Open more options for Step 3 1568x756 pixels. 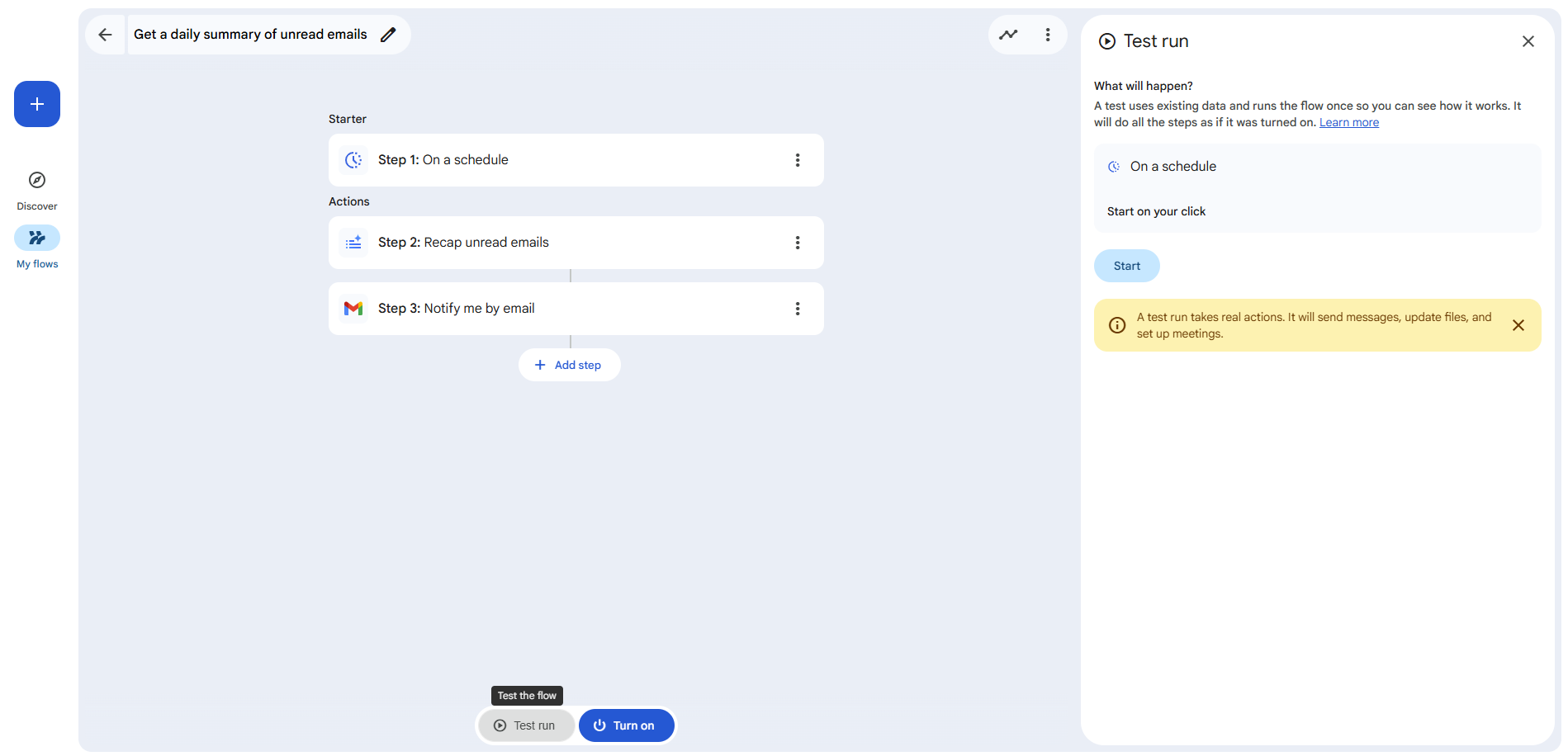(798, 309)
